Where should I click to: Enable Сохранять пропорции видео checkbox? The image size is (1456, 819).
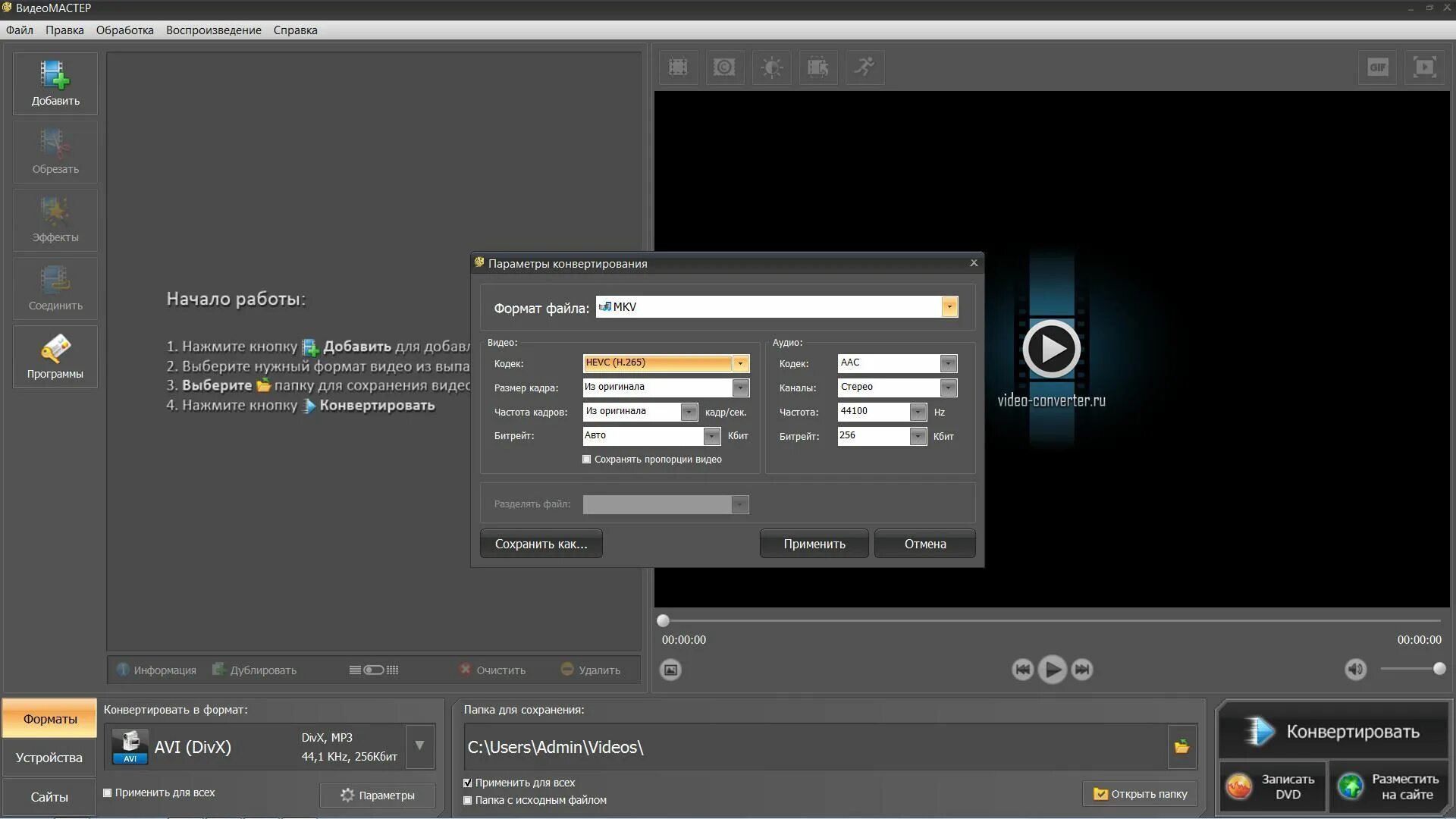[x=586, y=460]
